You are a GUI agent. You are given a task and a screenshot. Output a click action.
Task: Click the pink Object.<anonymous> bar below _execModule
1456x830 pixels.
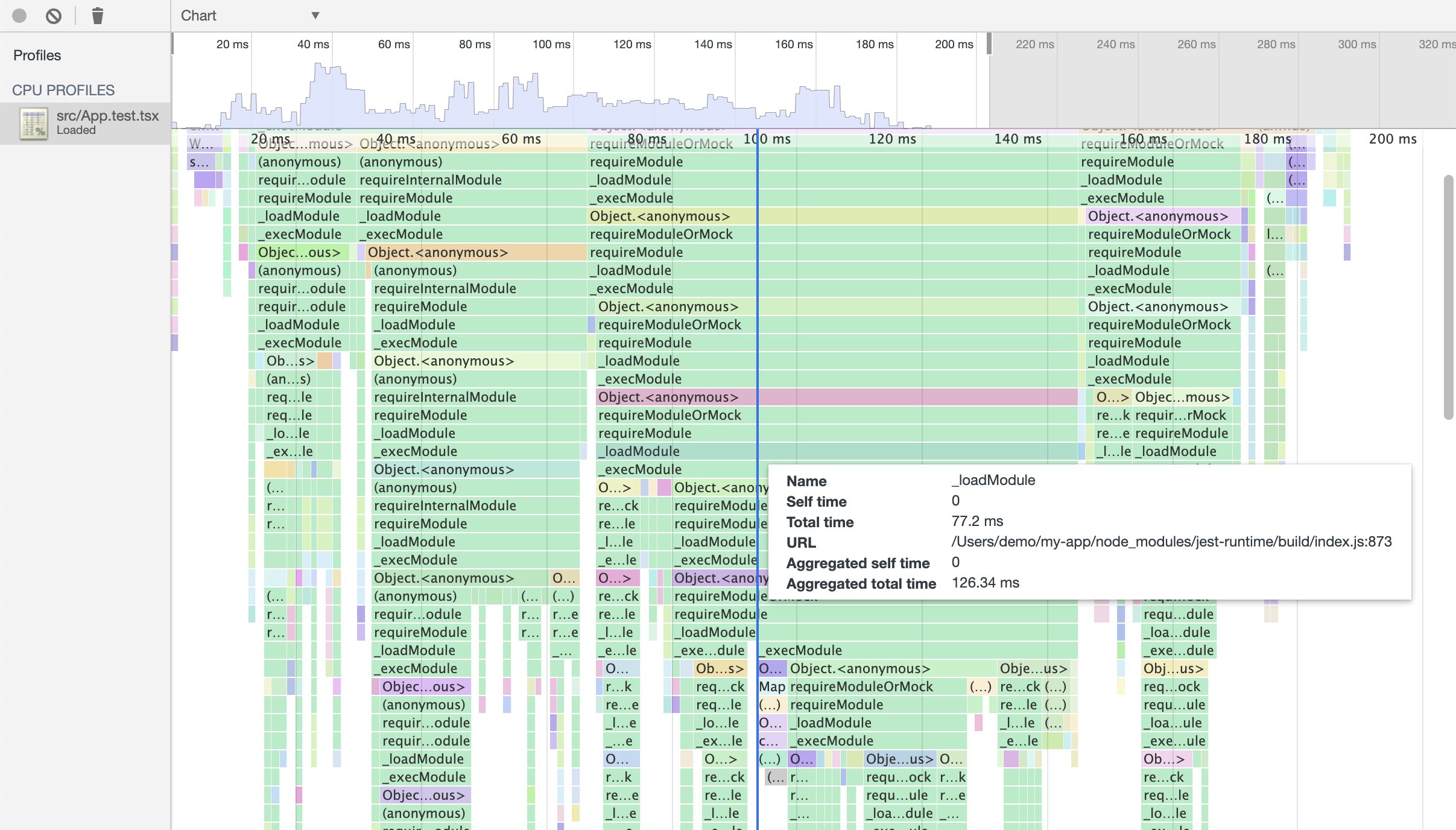(x=837, y=397)
